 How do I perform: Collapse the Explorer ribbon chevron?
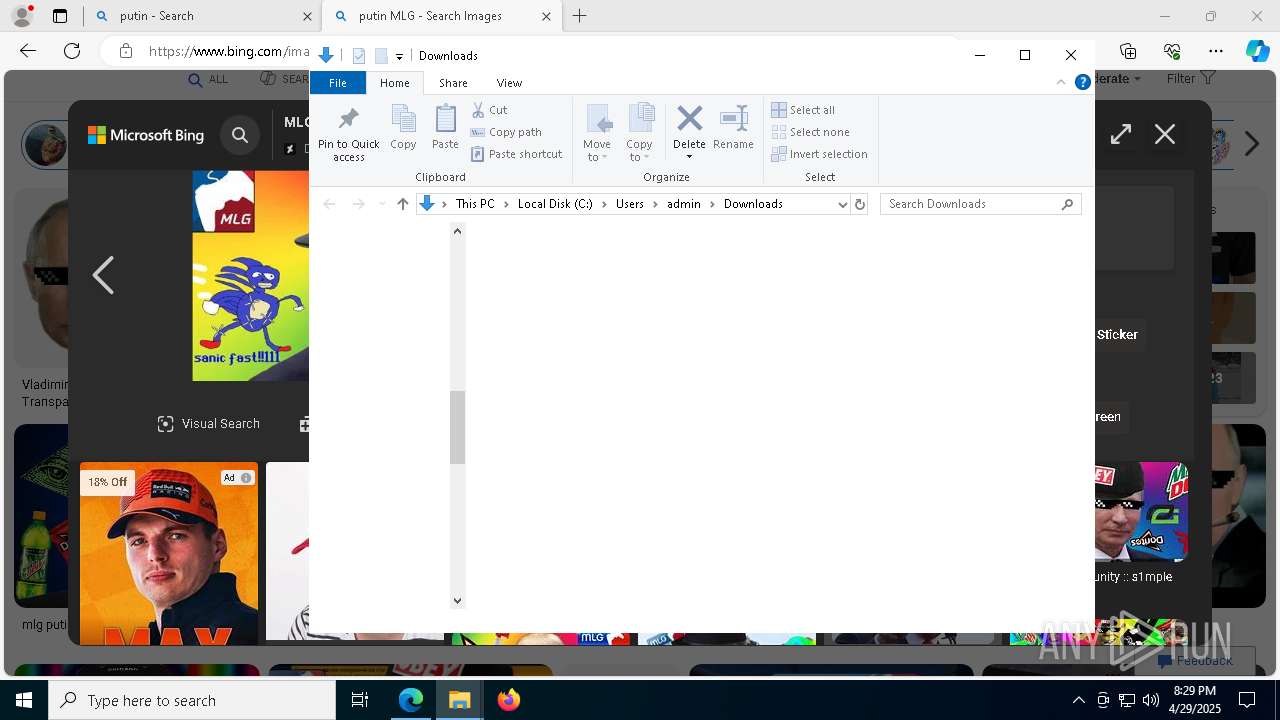(x=1061, y=82)
